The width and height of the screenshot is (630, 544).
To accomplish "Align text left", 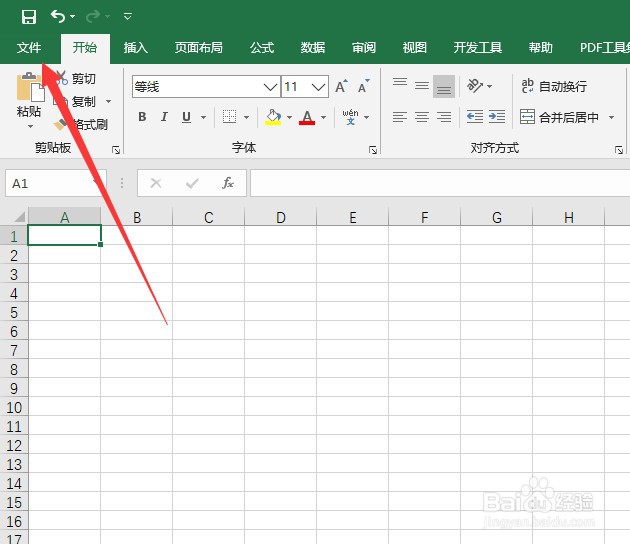I will tap(400, 117).
